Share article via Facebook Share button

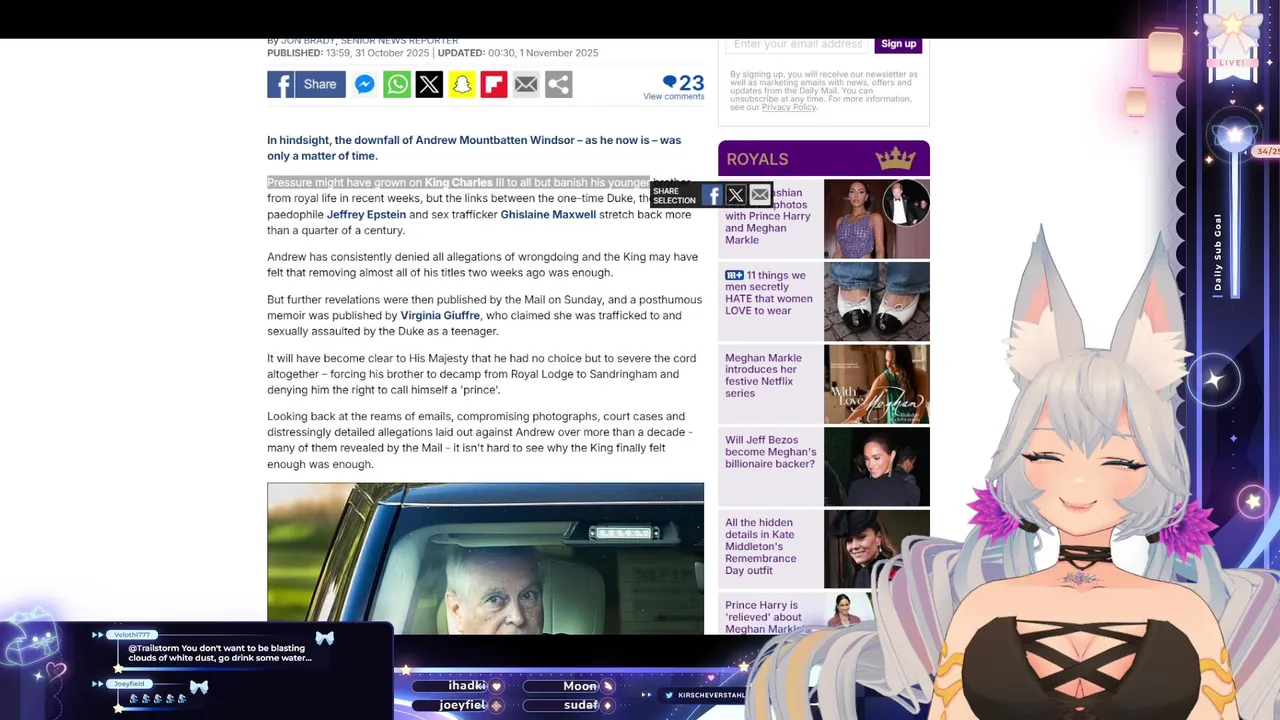click(306, 84)
